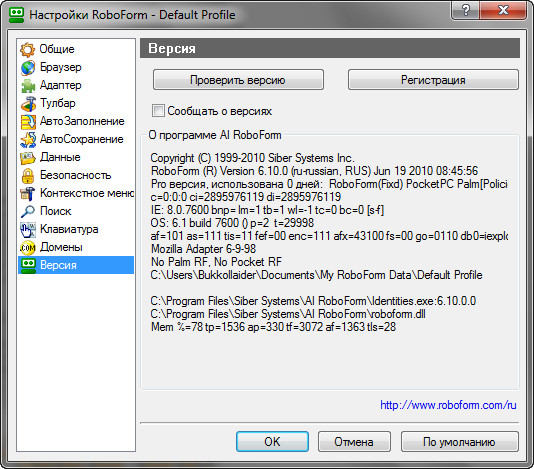This screenshot has height=469, width=534.
Task: Click the IE: 8.0.7600 info line
Action: click(x=267, y=210)
